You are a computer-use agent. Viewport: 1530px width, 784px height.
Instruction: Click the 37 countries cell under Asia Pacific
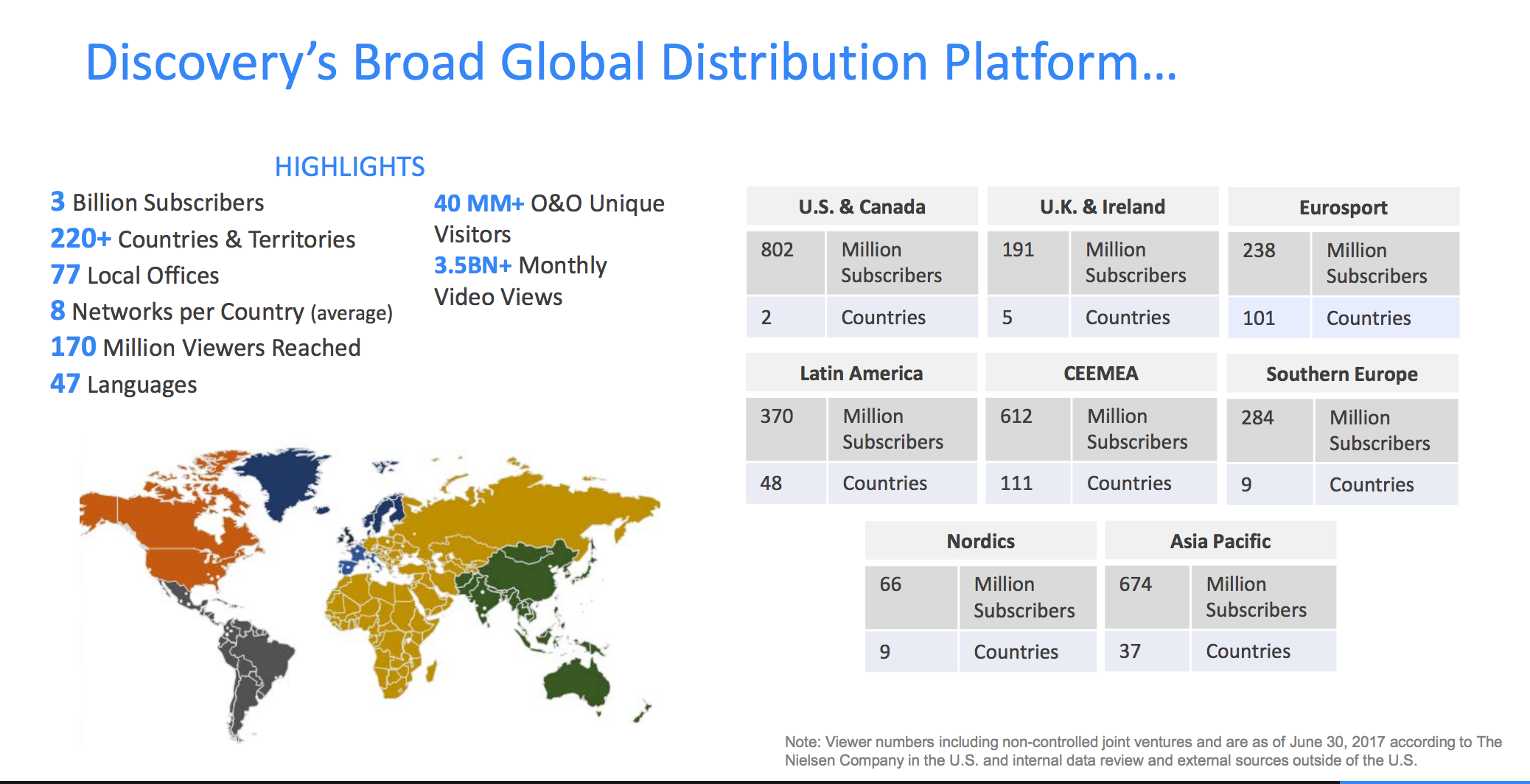tap(1147, 651)
